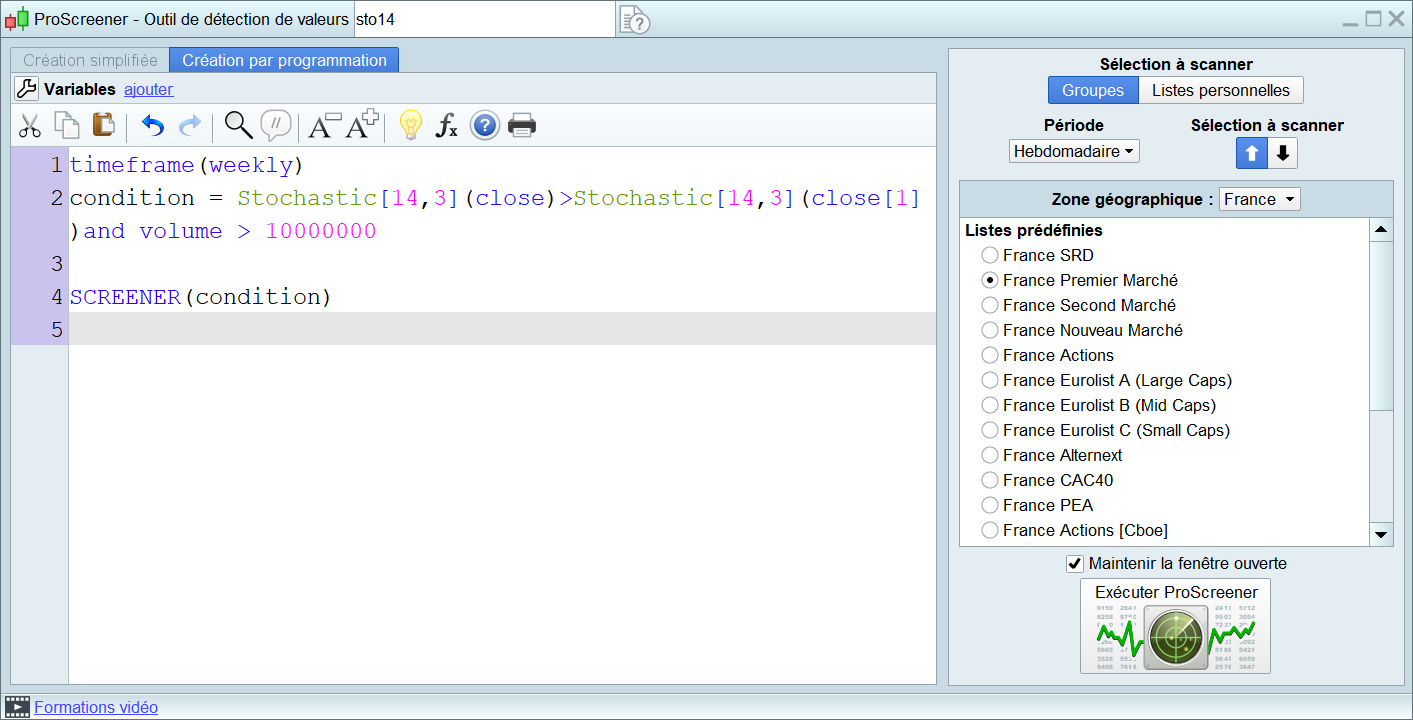Select the France CAC40 list
Viewport: 1413px width, 720px height.
990,480
